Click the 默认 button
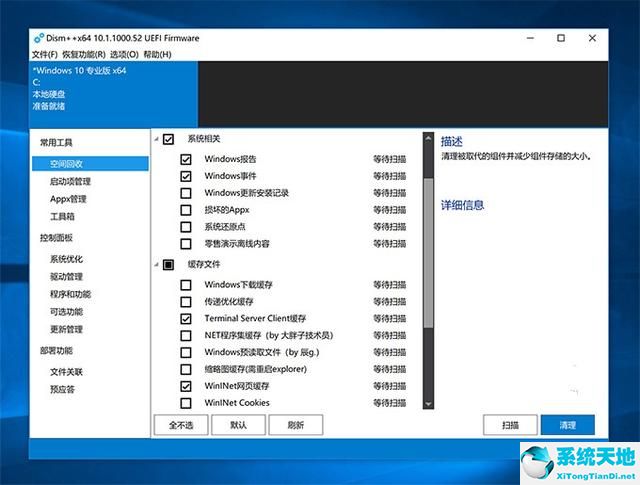Screen dimensions: 640x485 pyautogui.click(x=238, y=425)
